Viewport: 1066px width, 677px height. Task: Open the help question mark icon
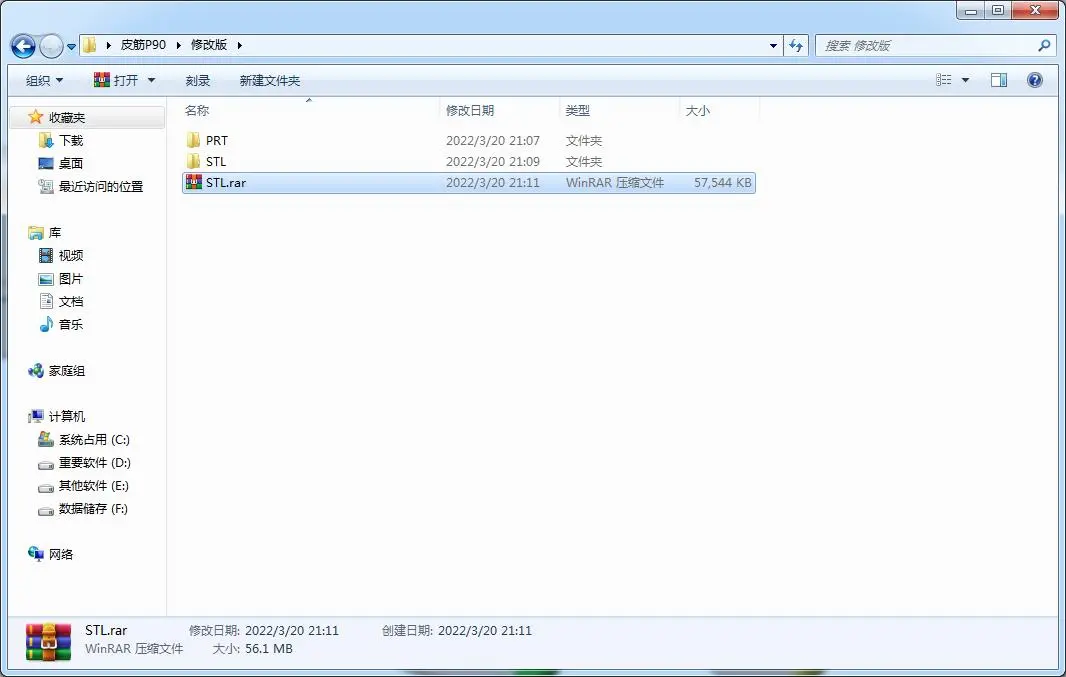coord(1035,80)
